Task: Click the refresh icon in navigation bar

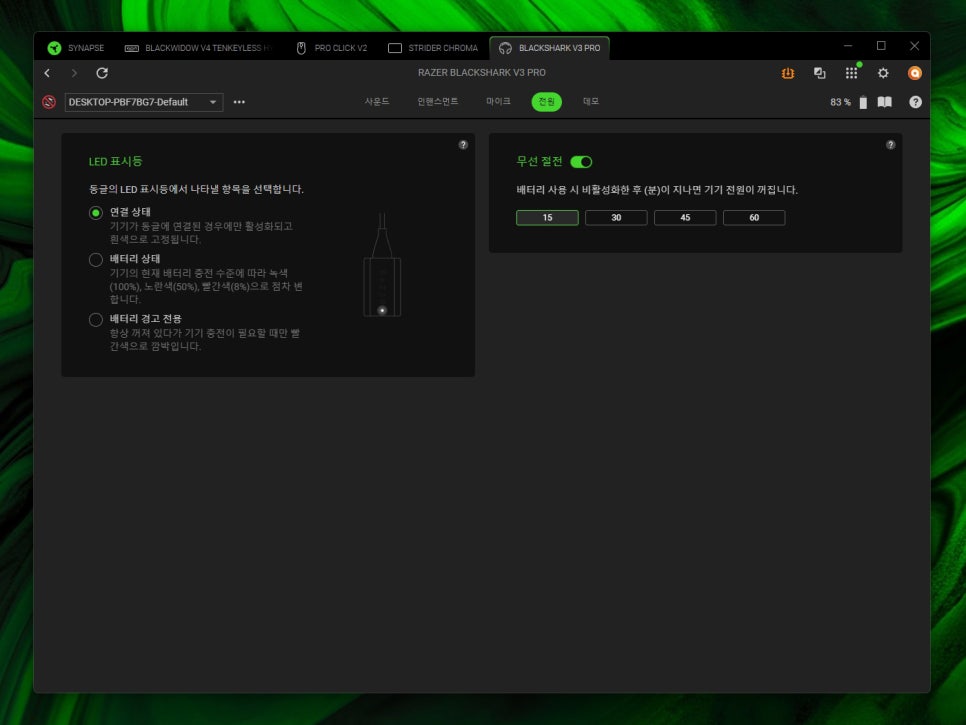Action: point(102,73)
